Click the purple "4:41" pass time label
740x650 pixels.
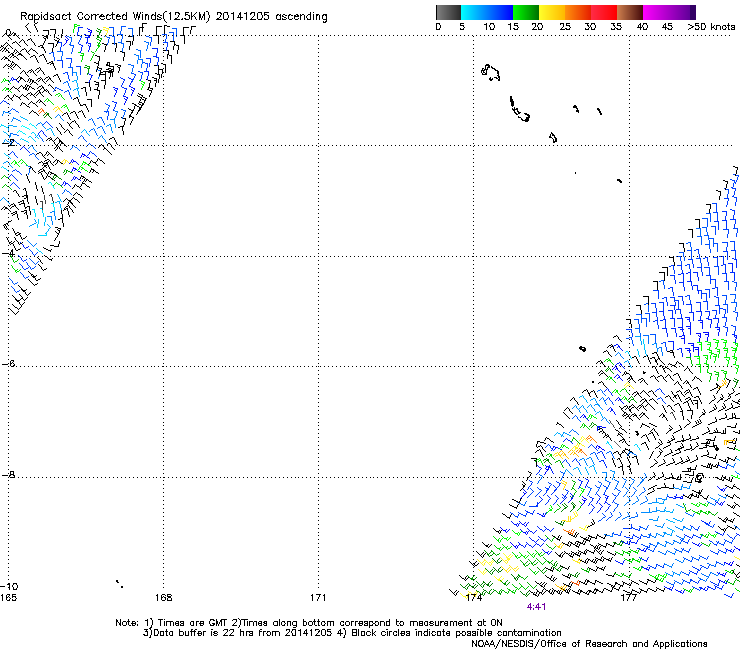tap(536, 607)
